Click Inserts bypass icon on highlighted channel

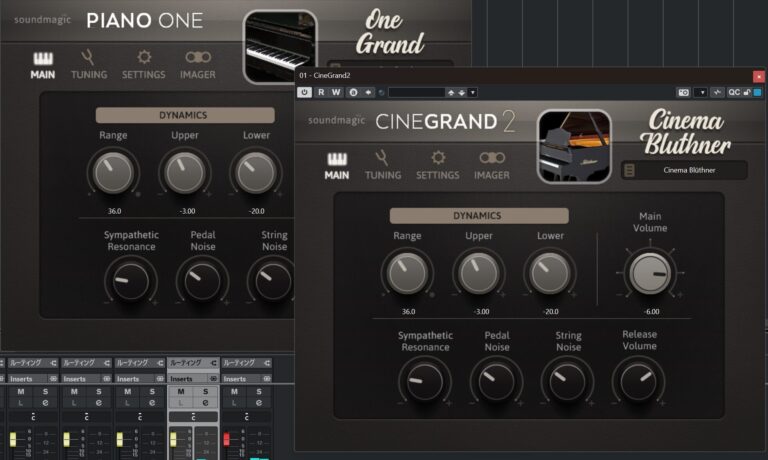(x=213, y=379)
